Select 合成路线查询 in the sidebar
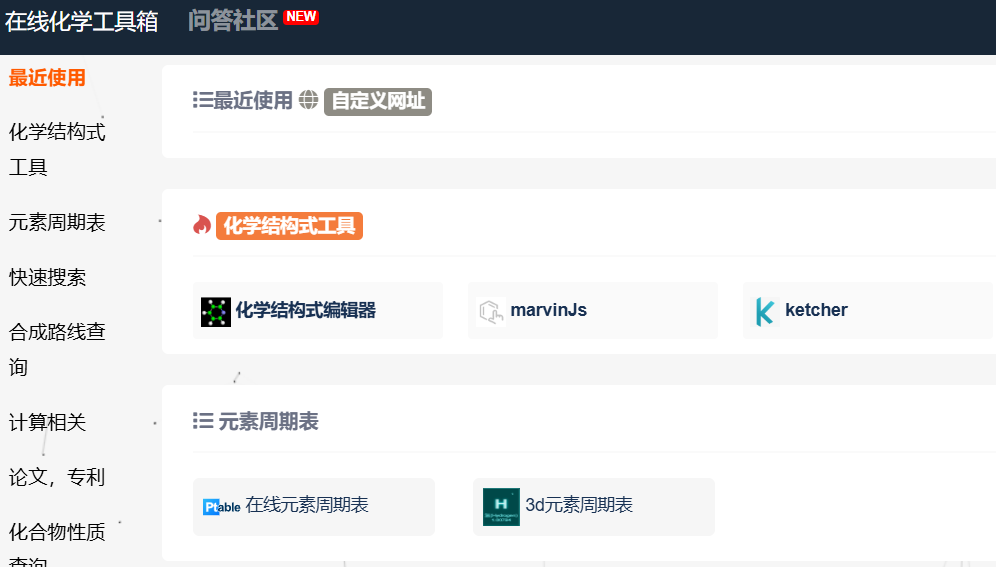Screen dimensions: 996x567 click(x=57, y=349)
